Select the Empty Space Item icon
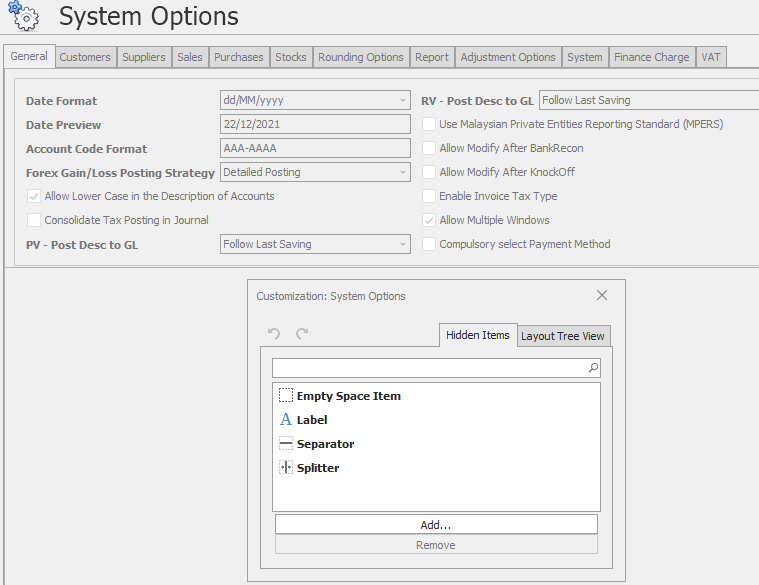759x585 pixels. (x=286, y=396)
